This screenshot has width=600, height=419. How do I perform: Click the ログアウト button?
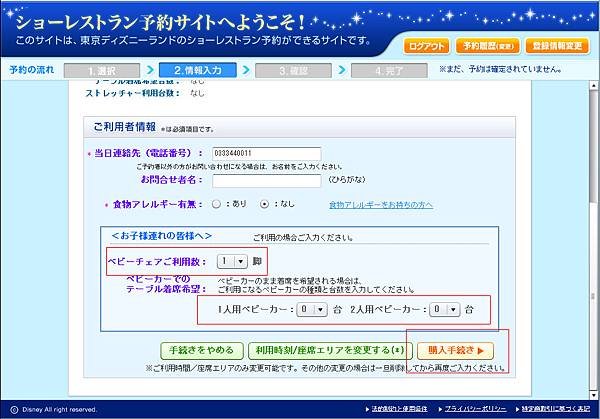(x=426, y=46)
